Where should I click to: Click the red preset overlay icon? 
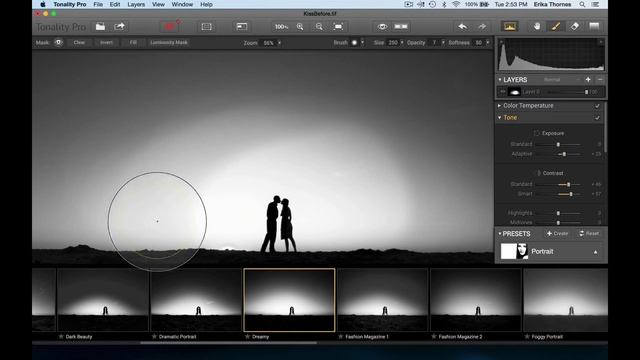coord(170,27)
